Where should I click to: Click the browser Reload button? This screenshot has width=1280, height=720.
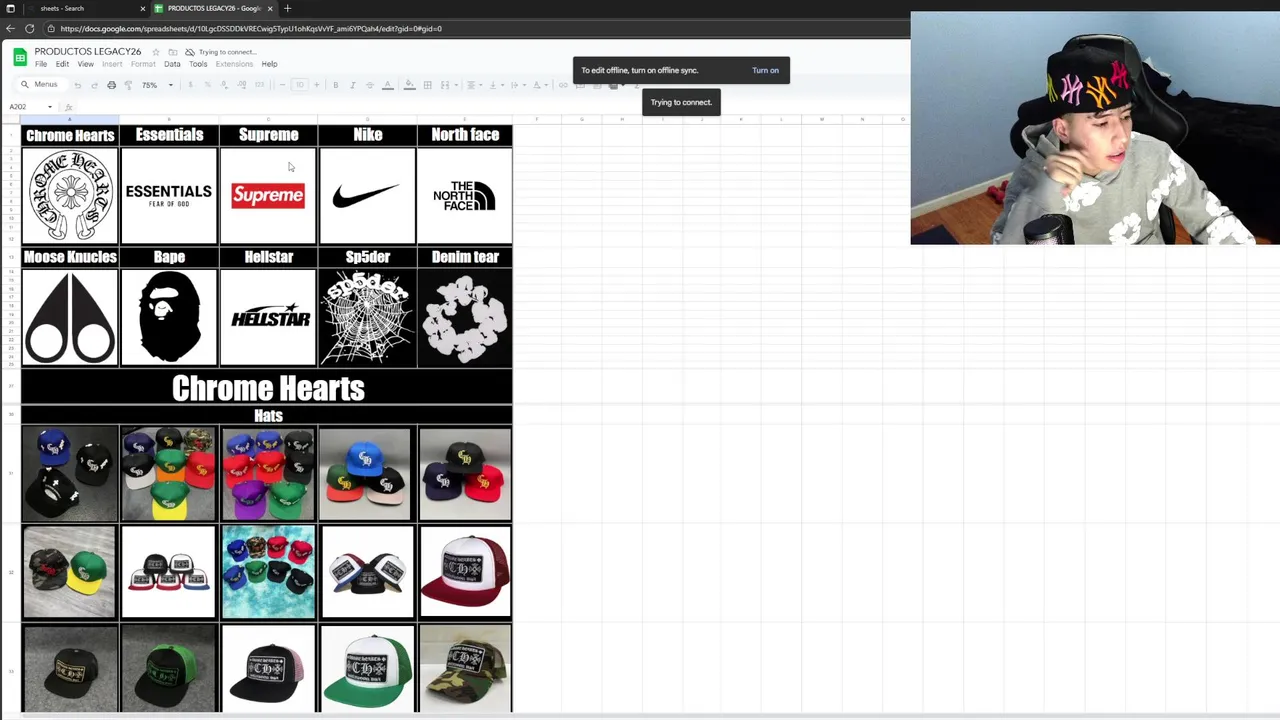(x=30, y=28)
